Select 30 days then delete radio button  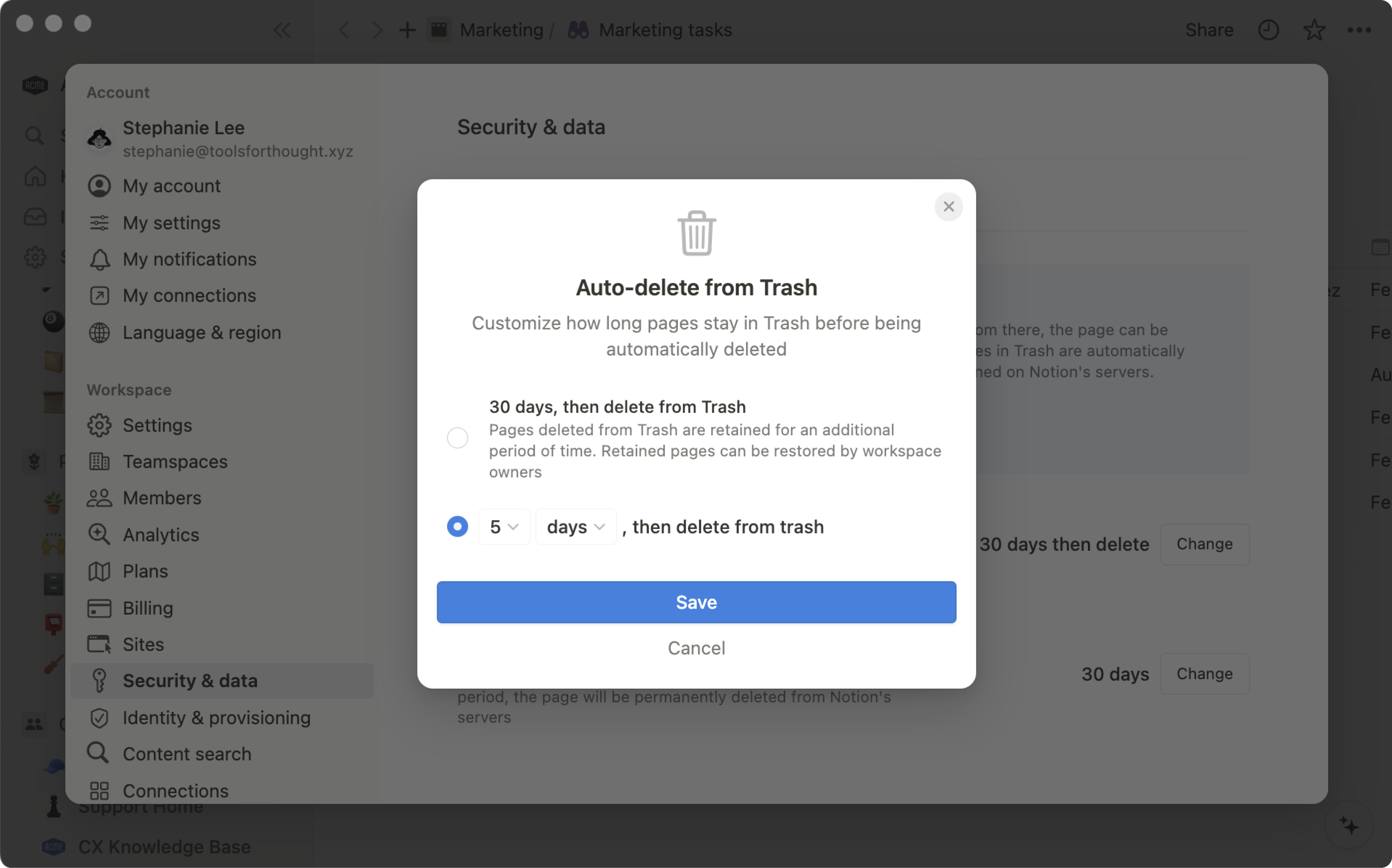coord(458,436)
